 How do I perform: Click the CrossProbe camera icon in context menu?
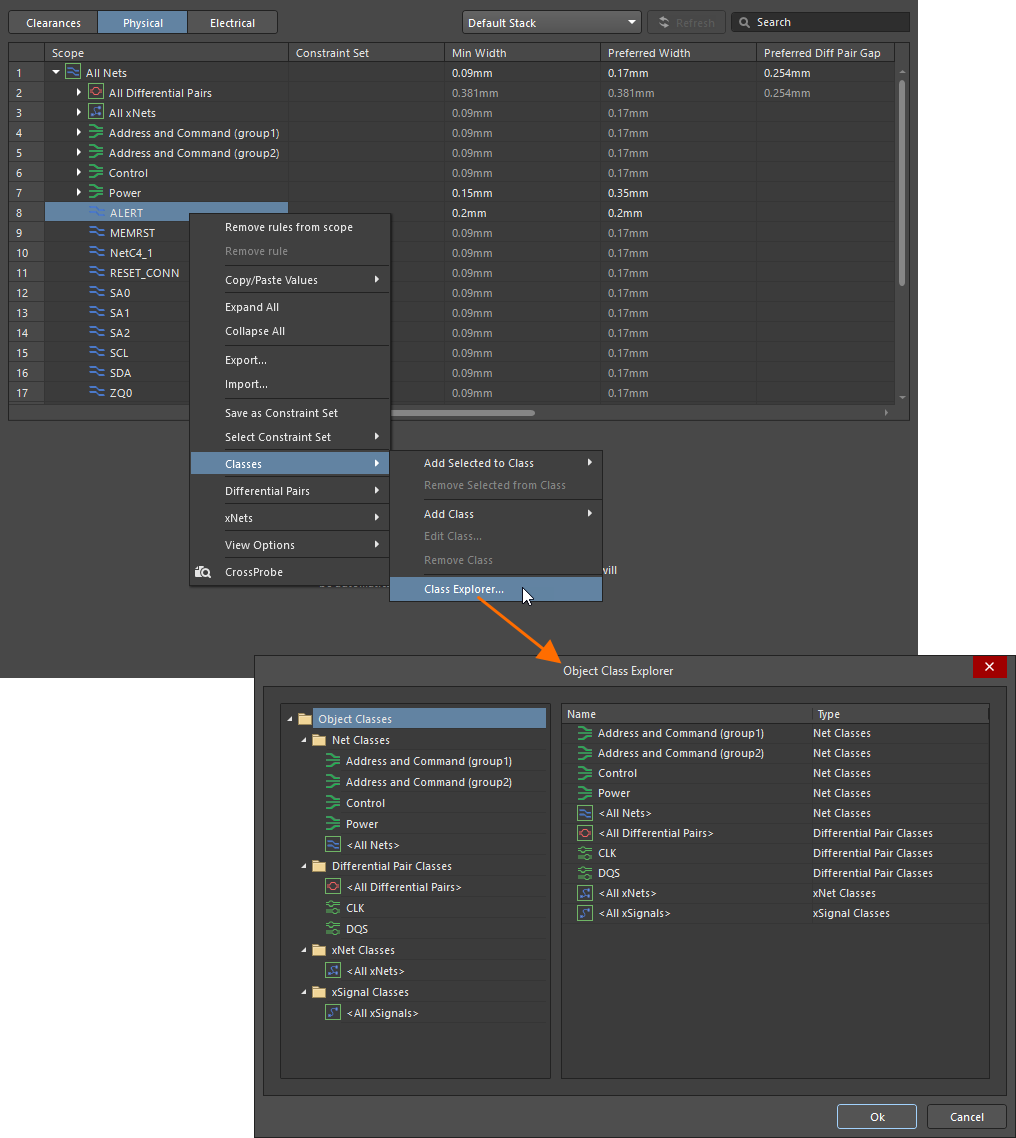pyautogui.click(x=202, y=572)
